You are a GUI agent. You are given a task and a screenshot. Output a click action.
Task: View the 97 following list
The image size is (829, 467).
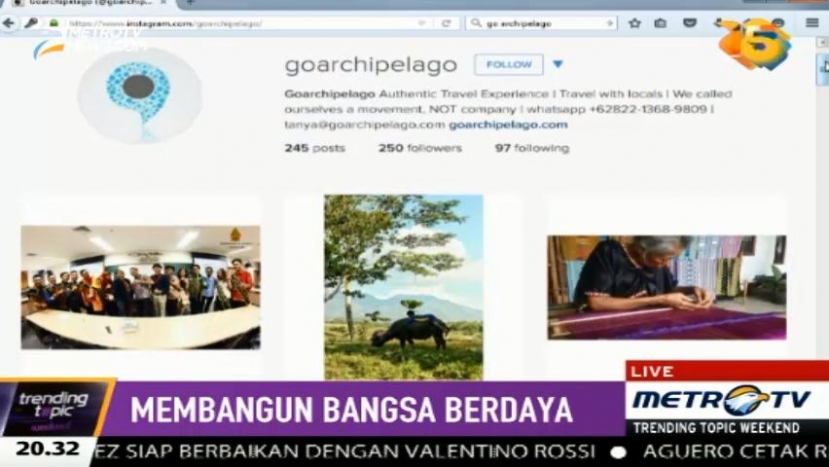coord(531,148)
